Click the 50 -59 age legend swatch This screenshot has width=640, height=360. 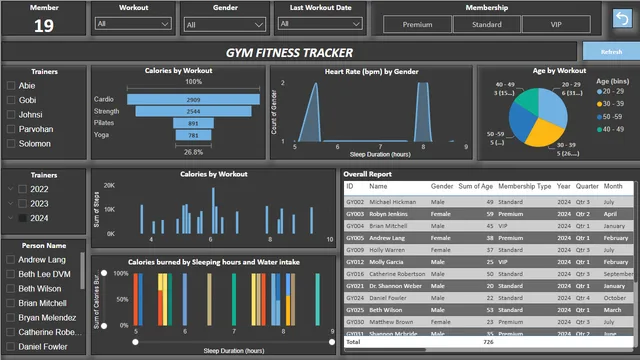tap(599, 117)
